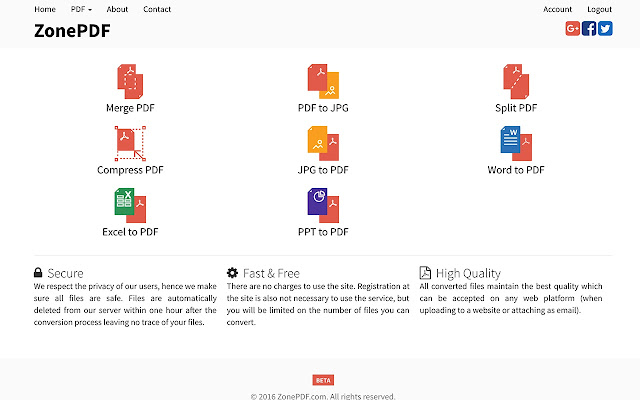Image resolution: width=640 pixels, height=400 pixels.
Task: Choose the JPG to PDF icon
Action: 323,143
